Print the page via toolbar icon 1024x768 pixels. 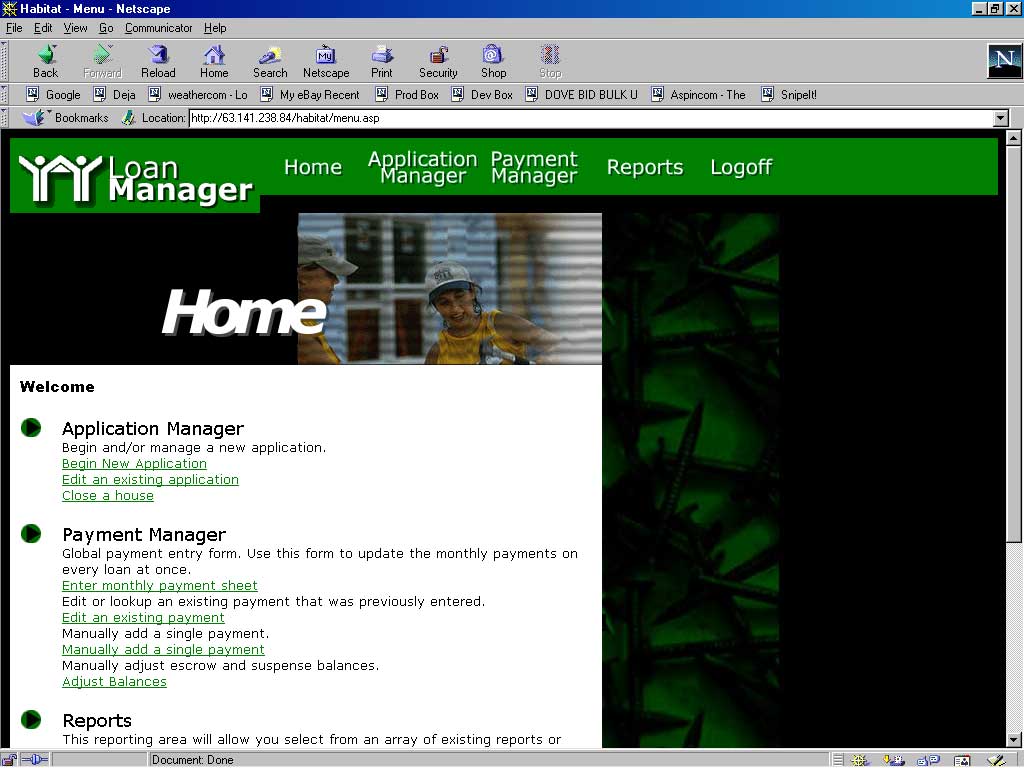pos(382,61)
